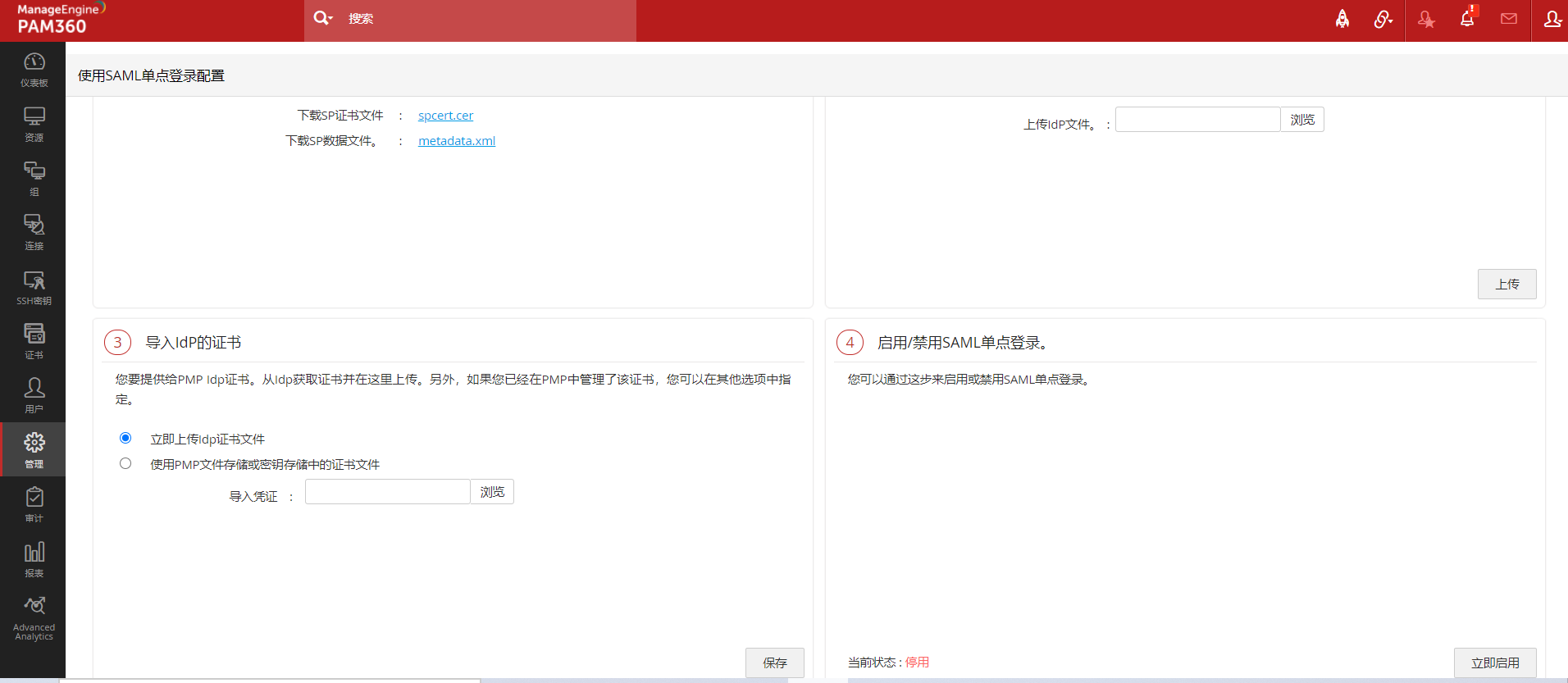Viewport: 1568px width, 683px height.
Task: Click 浏览 next to 上传IdP文件
Action: (x=1302, y=120)
